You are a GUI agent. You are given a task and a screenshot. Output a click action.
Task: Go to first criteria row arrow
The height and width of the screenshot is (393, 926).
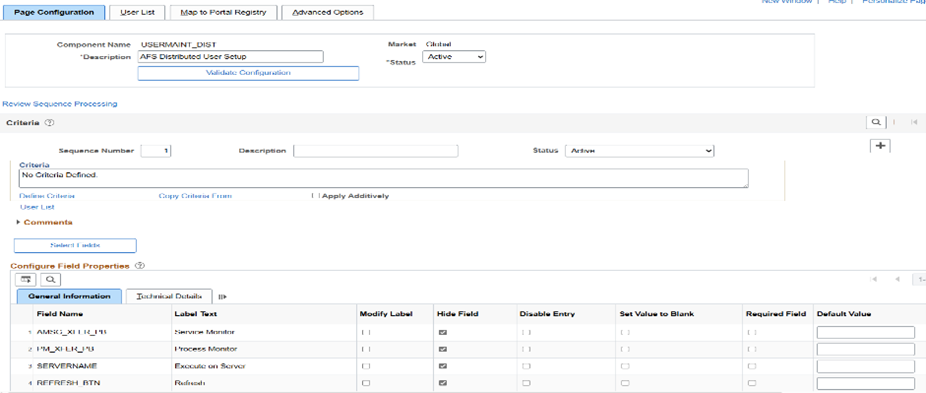[914, 122]
